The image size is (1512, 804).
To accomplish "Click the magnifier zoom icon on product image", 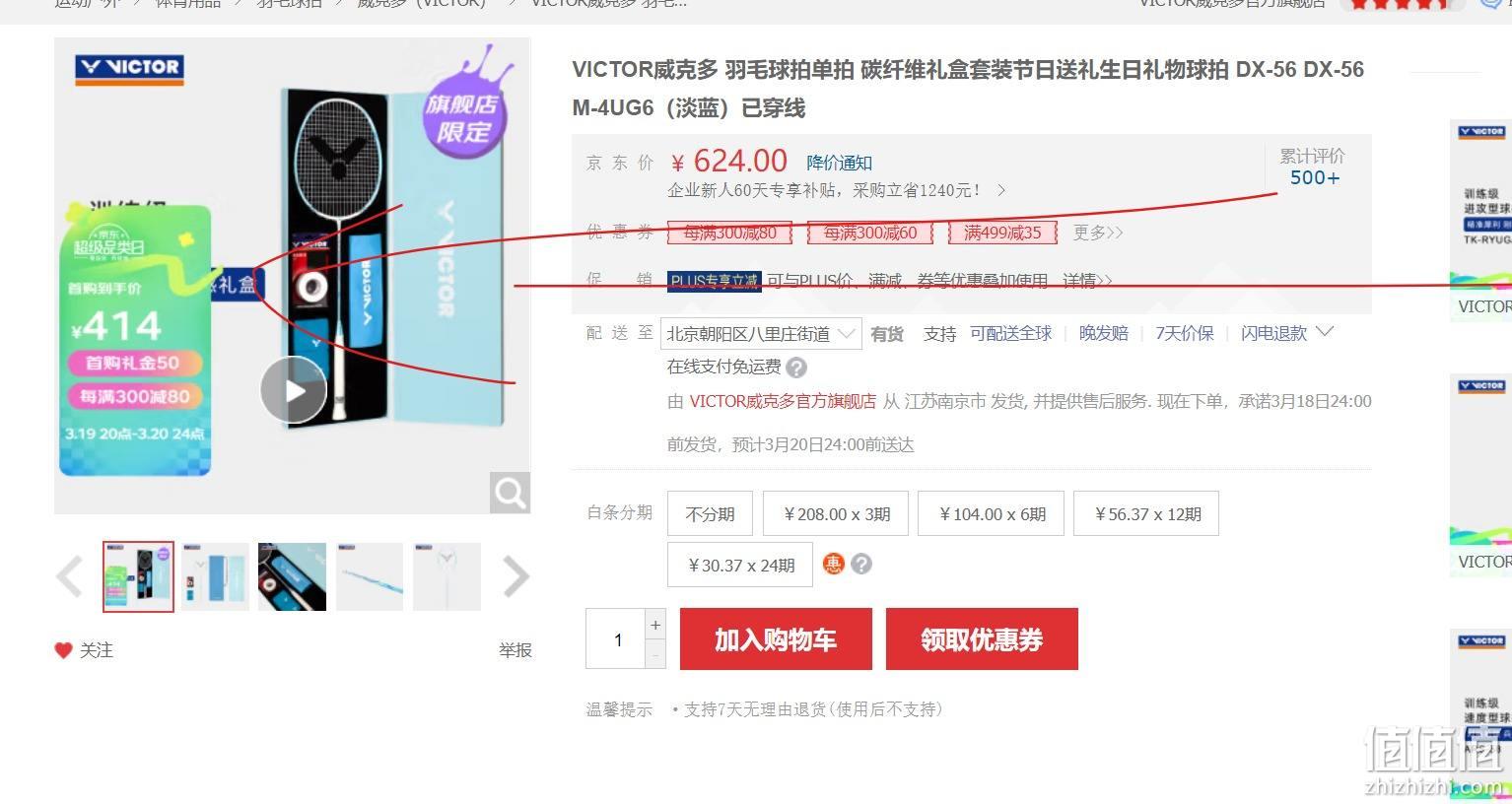I will (510, 493).
